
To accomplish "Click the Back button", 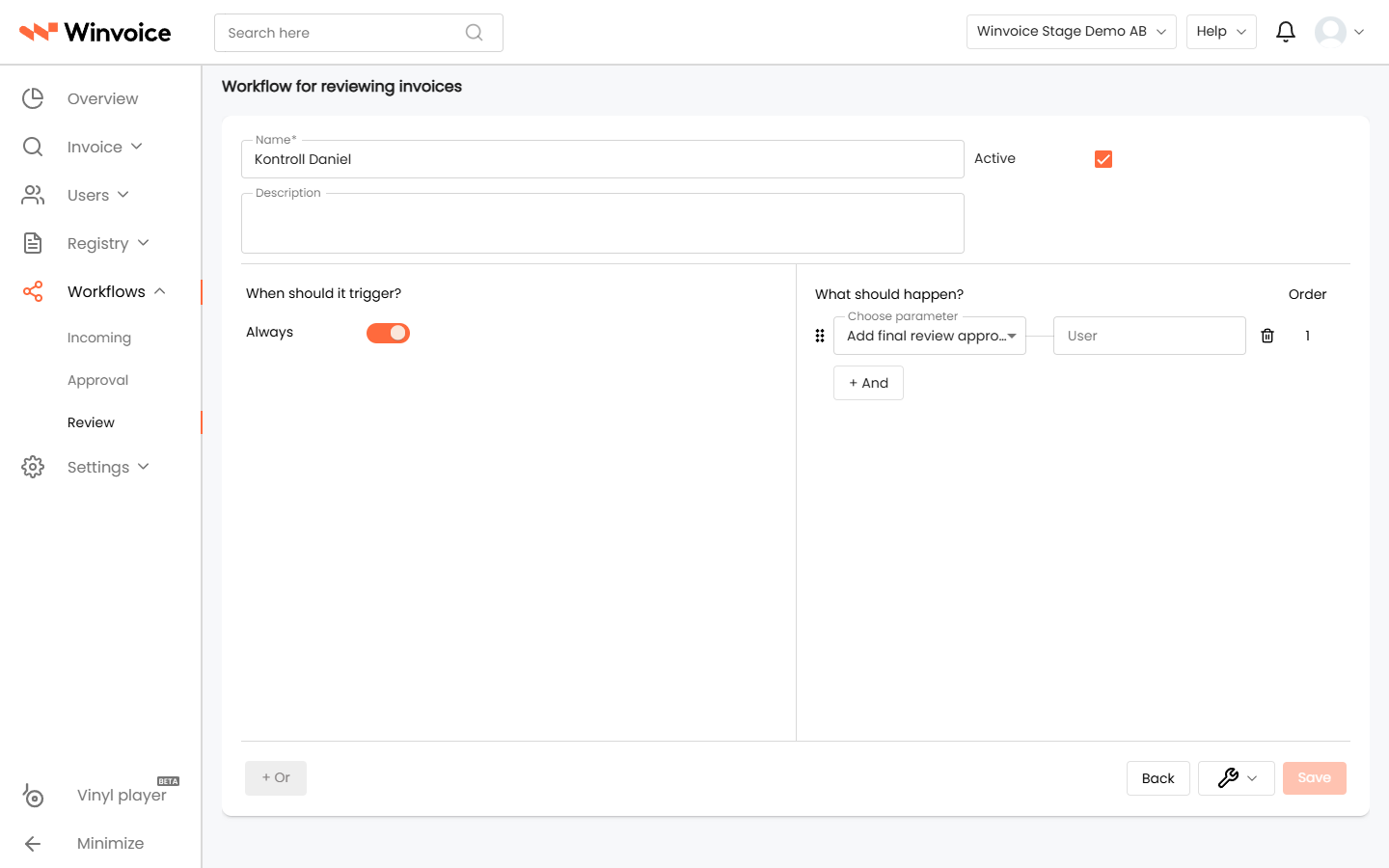I will click(1157, 778).
